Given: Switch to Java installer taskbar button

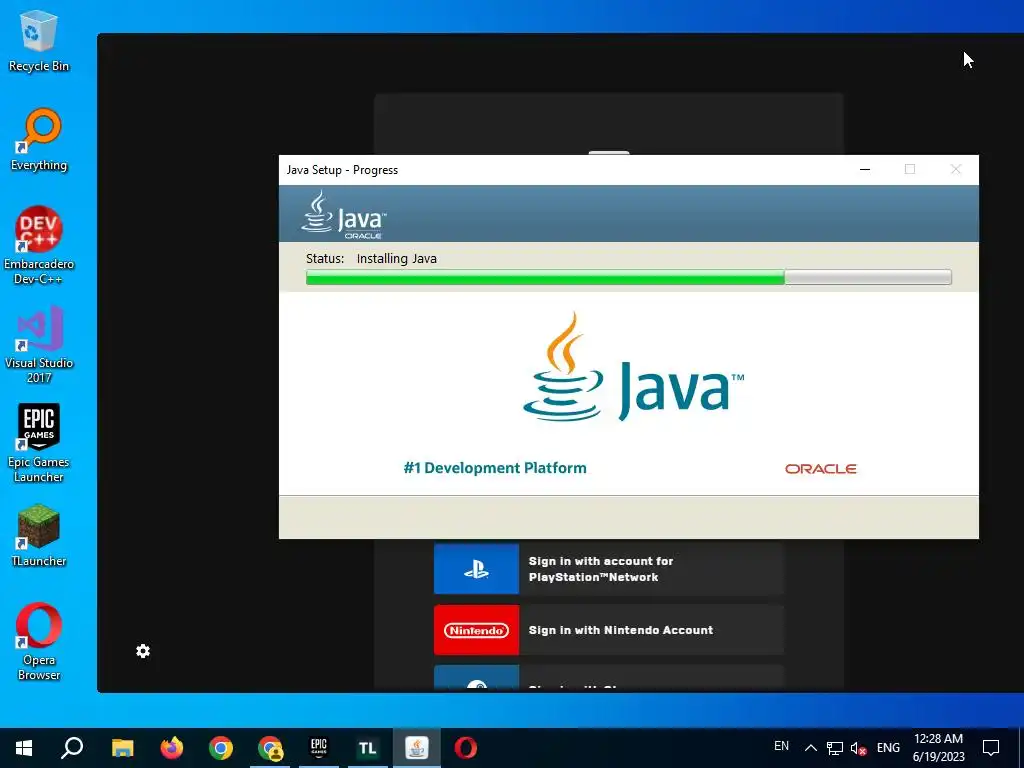Looking at the screenshot, I should 417,748.
